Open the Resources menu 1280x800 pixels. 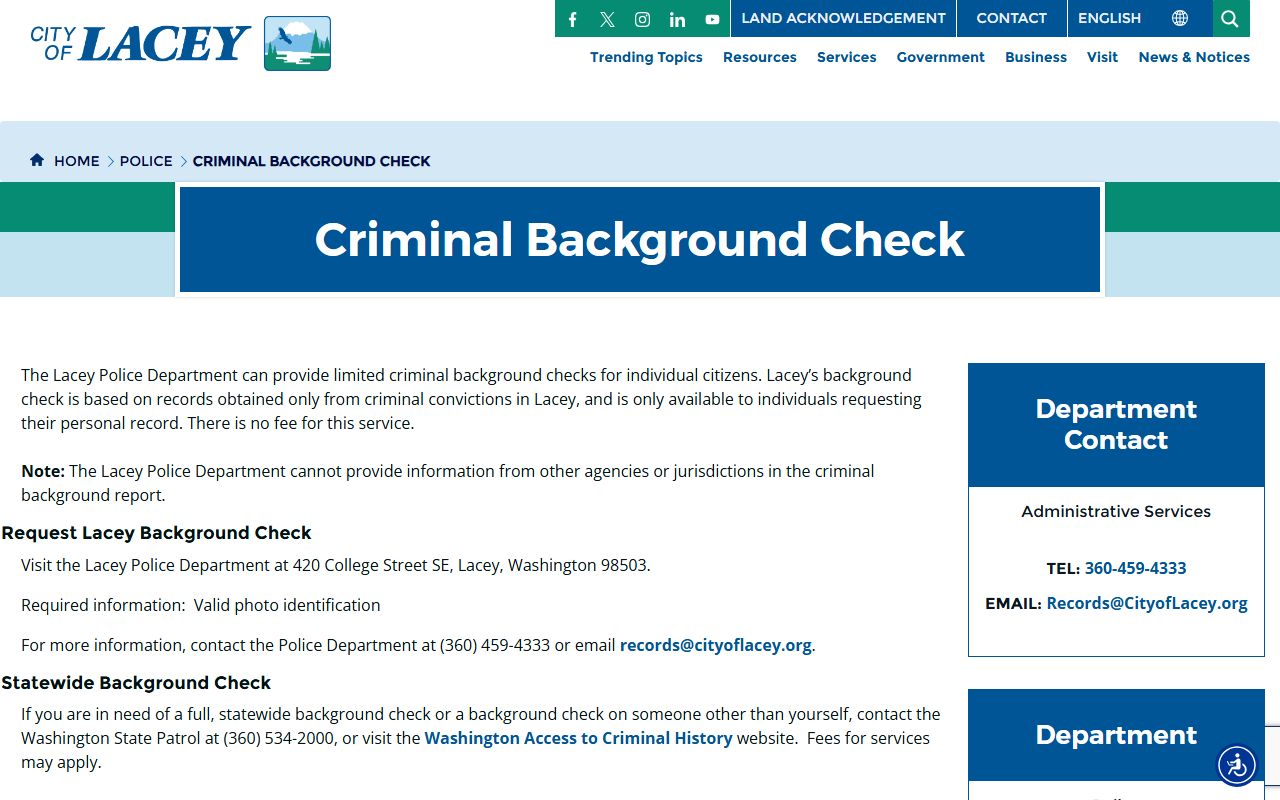(x=760, y=57)
